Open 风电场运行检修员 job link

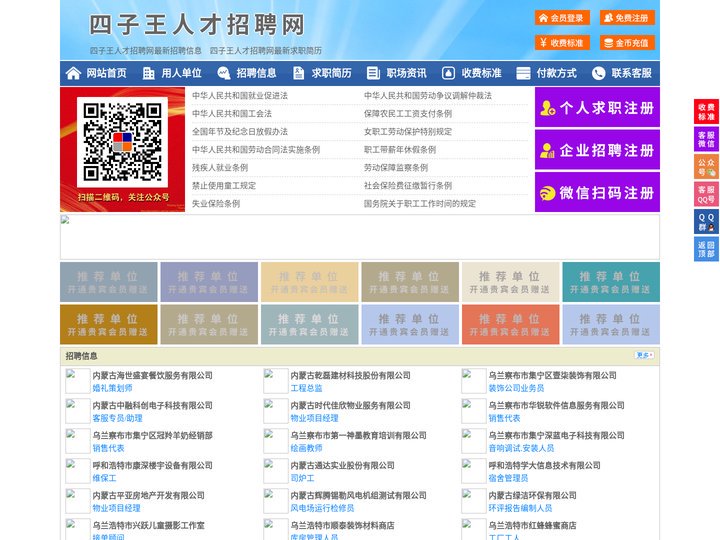(x=322, y=508)
